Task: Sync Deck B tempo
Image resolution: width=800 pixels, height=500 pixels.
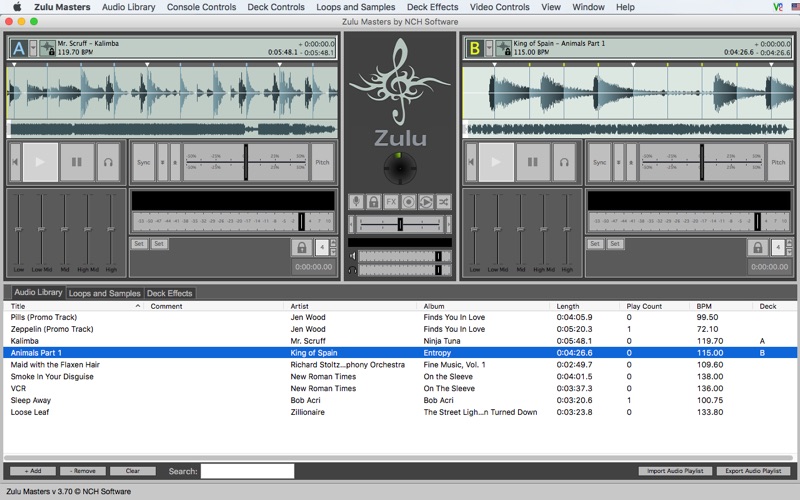Action: [599, 162]
